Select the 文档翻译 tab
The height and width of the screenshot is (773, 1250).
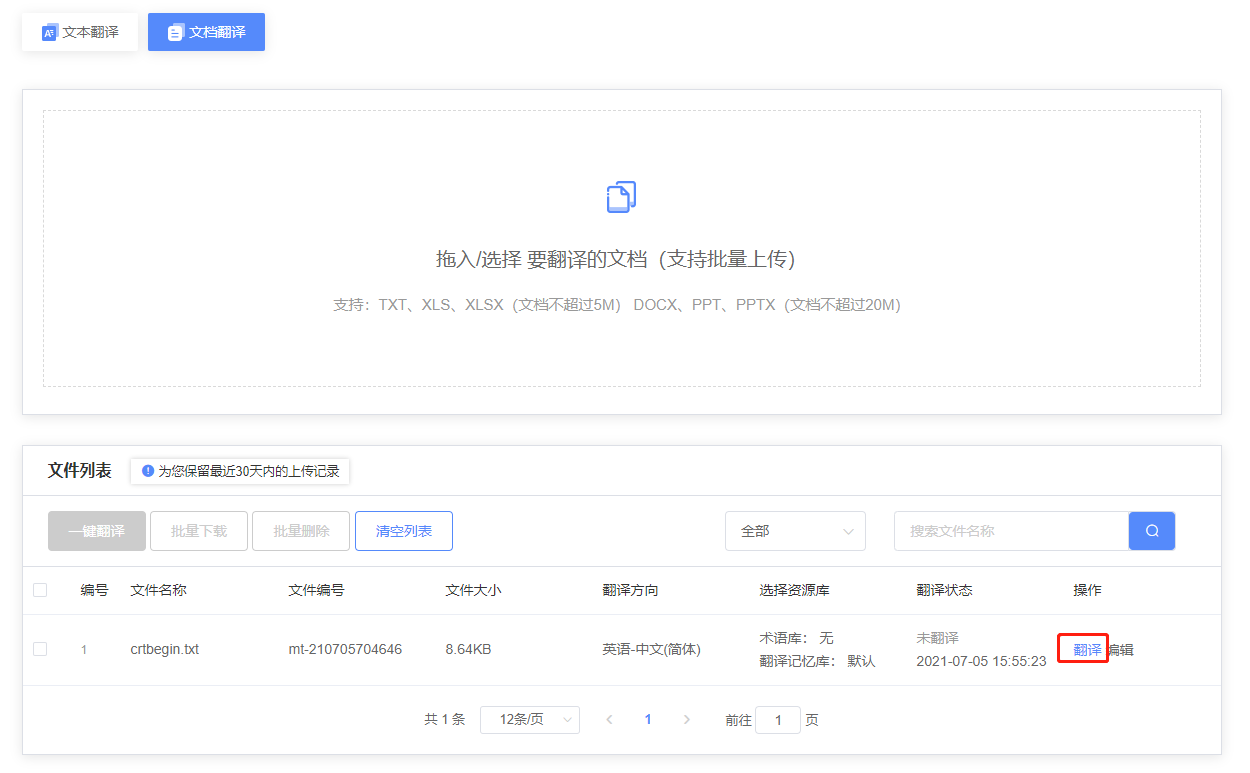point(206,32)
